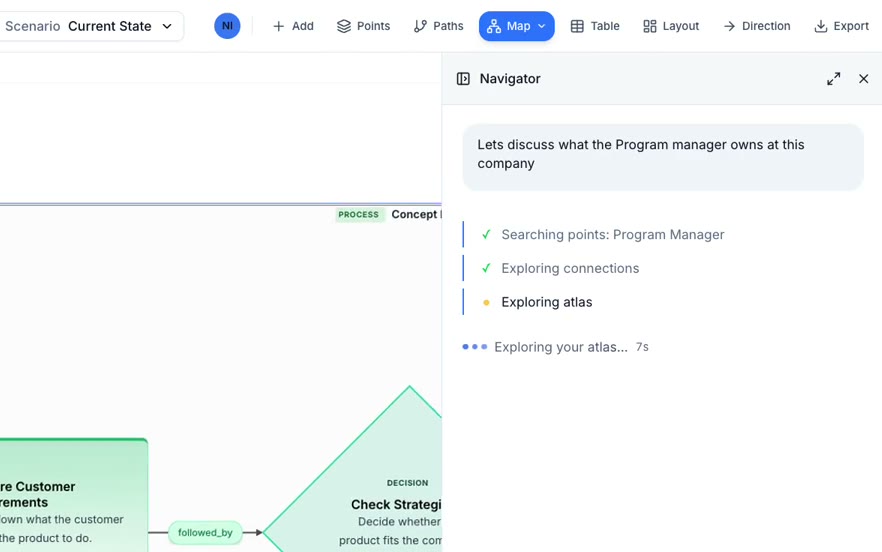
Task: Change the flow Direction
Action: click(x=757, y=26)
